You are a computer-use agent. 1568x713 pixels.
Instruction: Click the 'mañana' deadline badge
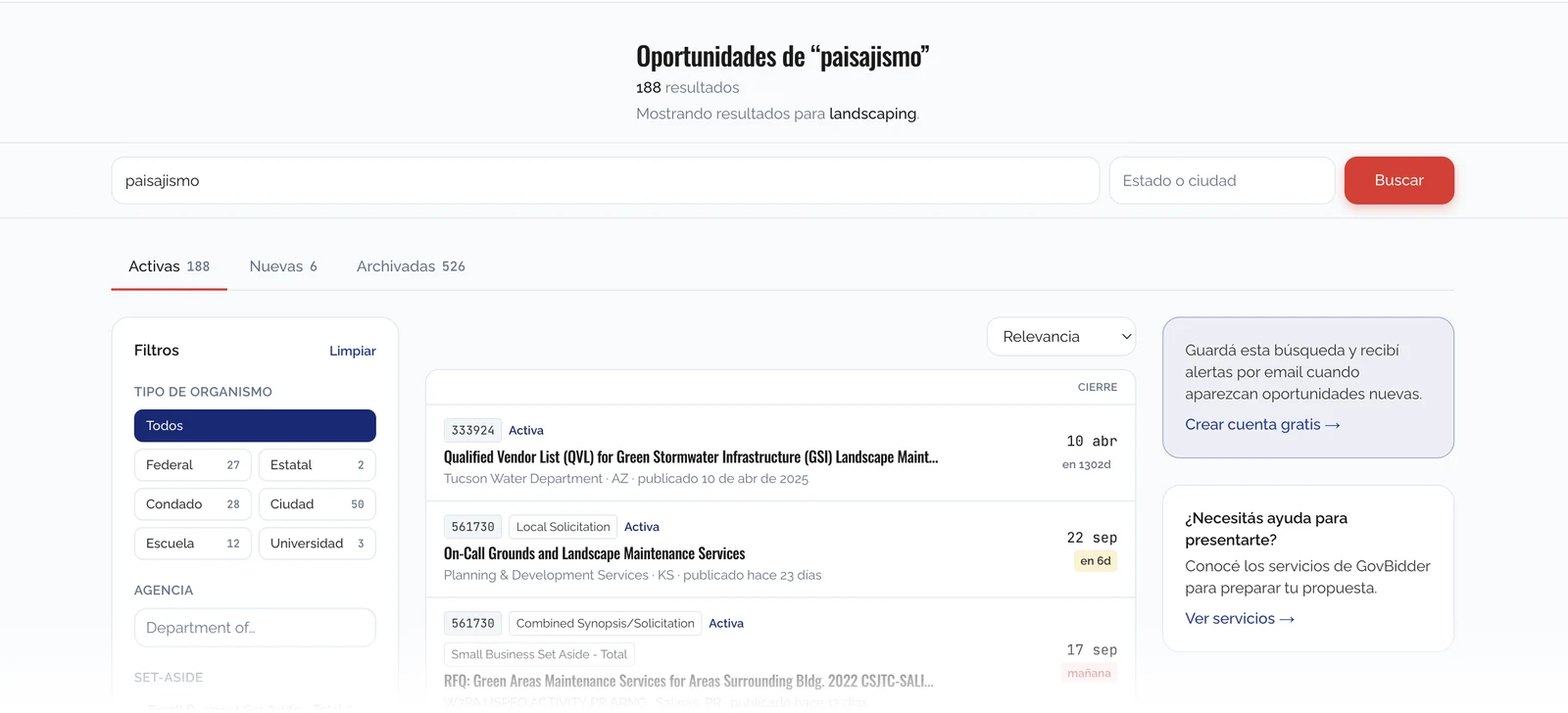(1090, 673)
